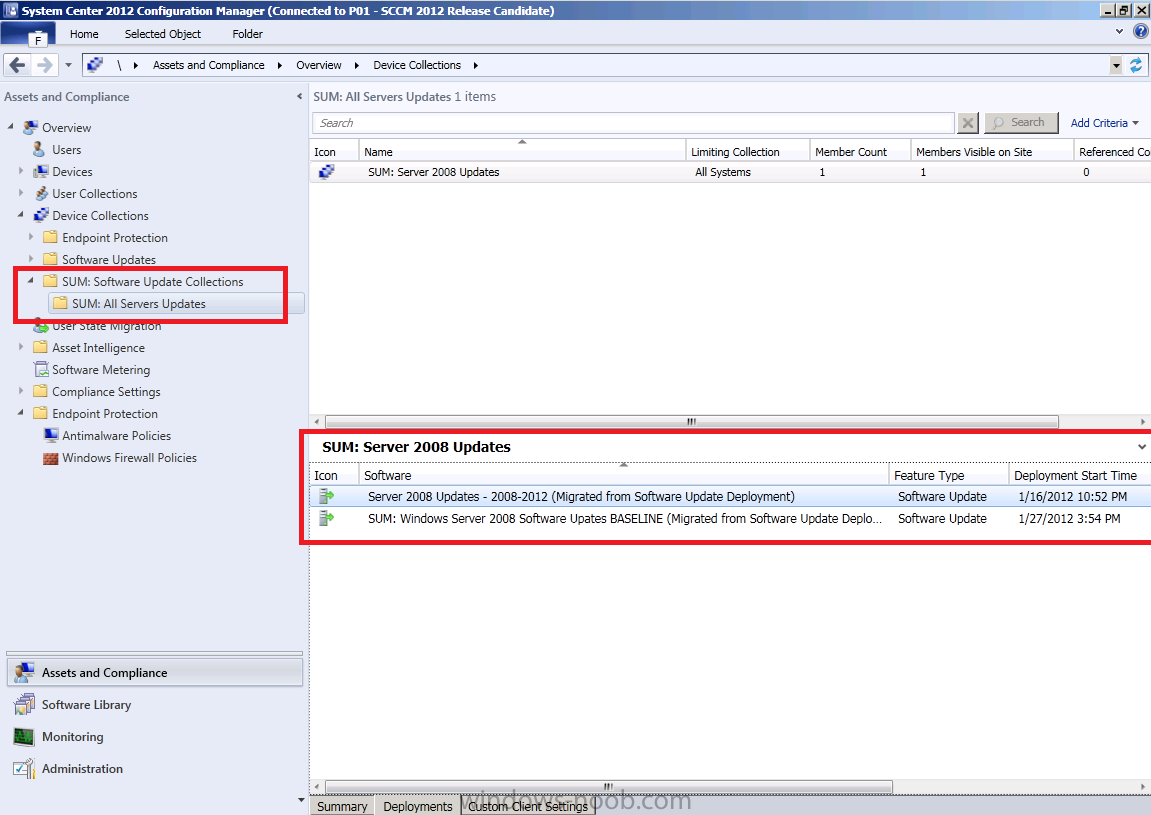
Task: Switch to the Summary tab
Action: 342,806
